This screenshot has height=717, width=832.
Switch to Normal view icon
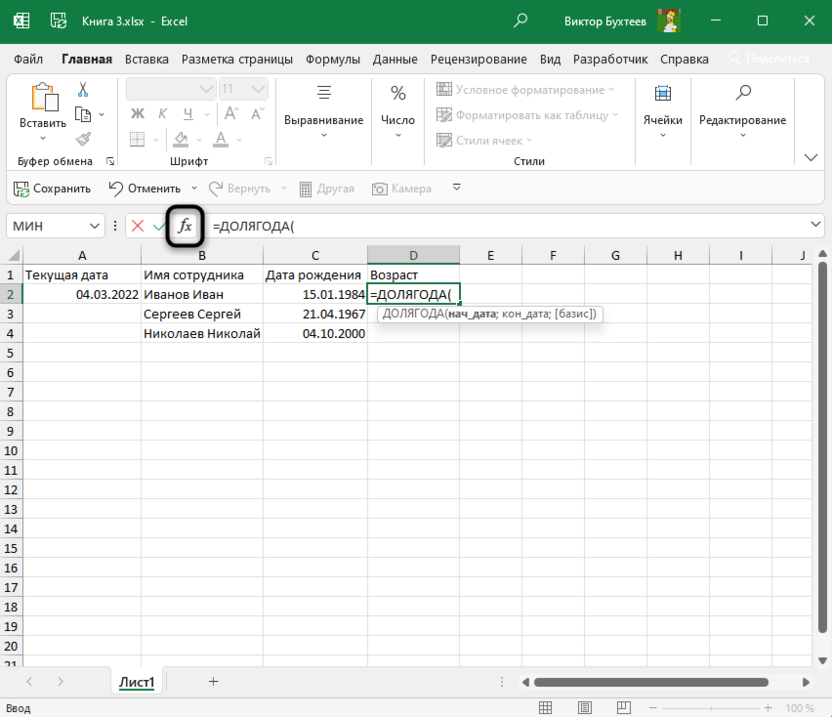pos(545,707)
